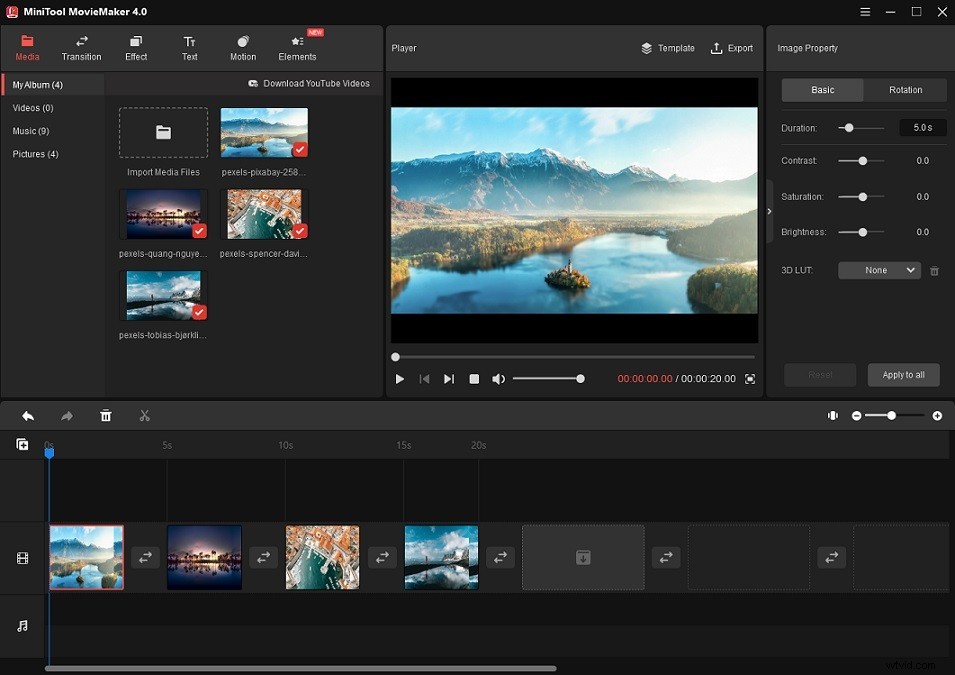Toggle full screen playback mode
Image resolution: width=955 pixels, height=675 pixels.
coord(749,379)
